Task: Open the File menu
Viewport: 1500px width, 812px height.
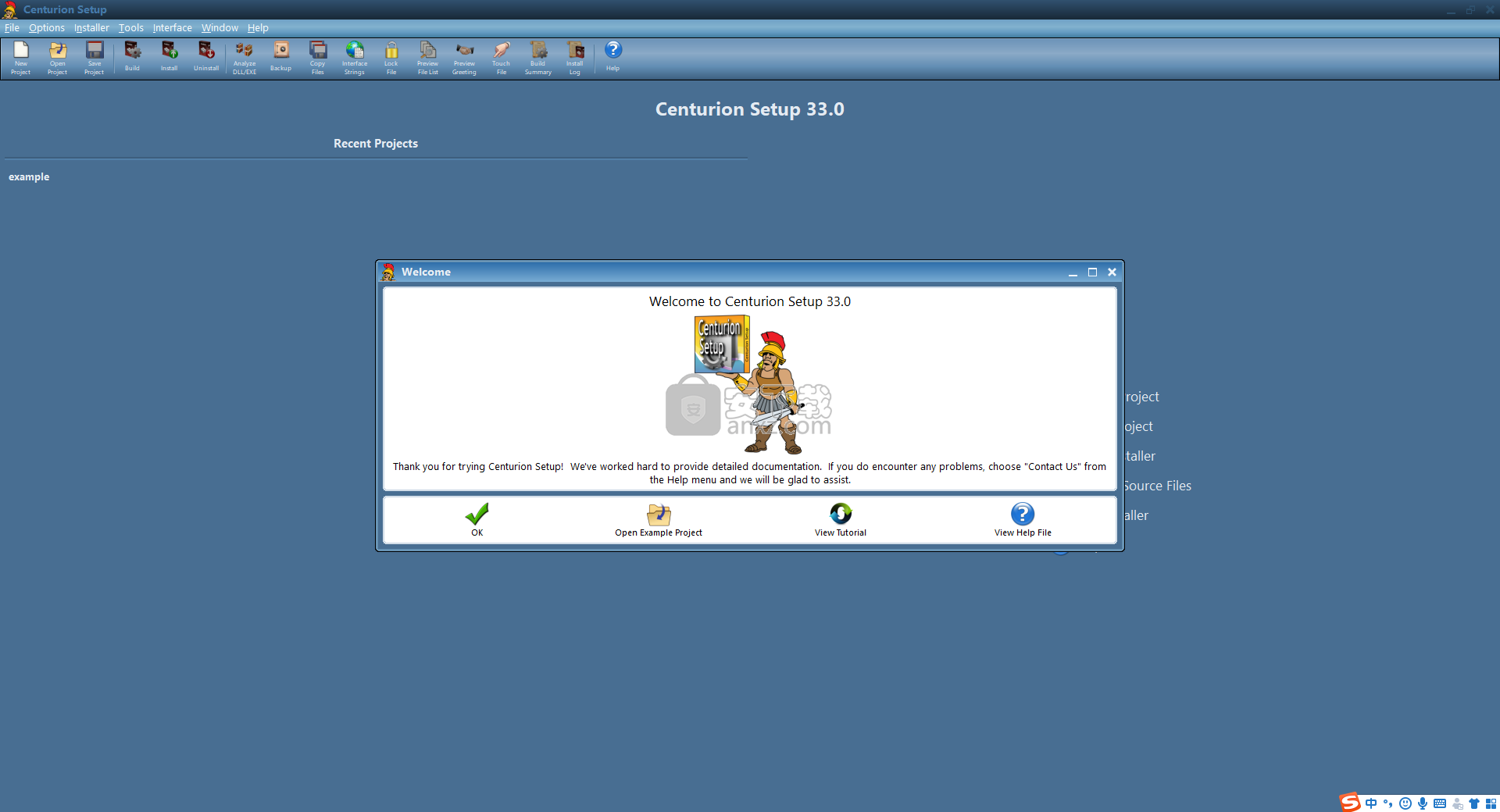Action: [x=12, y=27]
